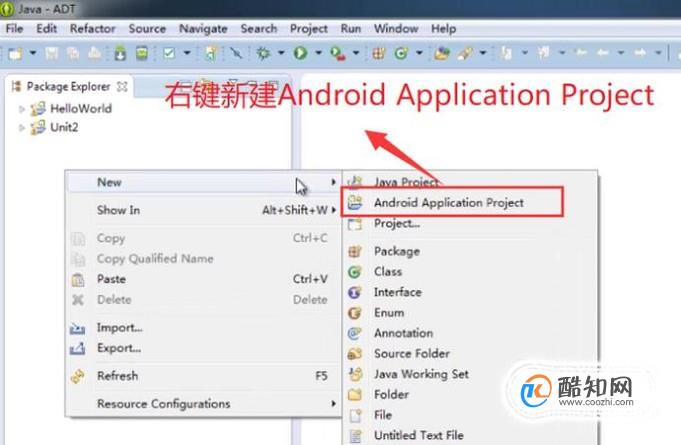Select Java Project in New submenu
This screenshot has width=681, height=445.
470,182
